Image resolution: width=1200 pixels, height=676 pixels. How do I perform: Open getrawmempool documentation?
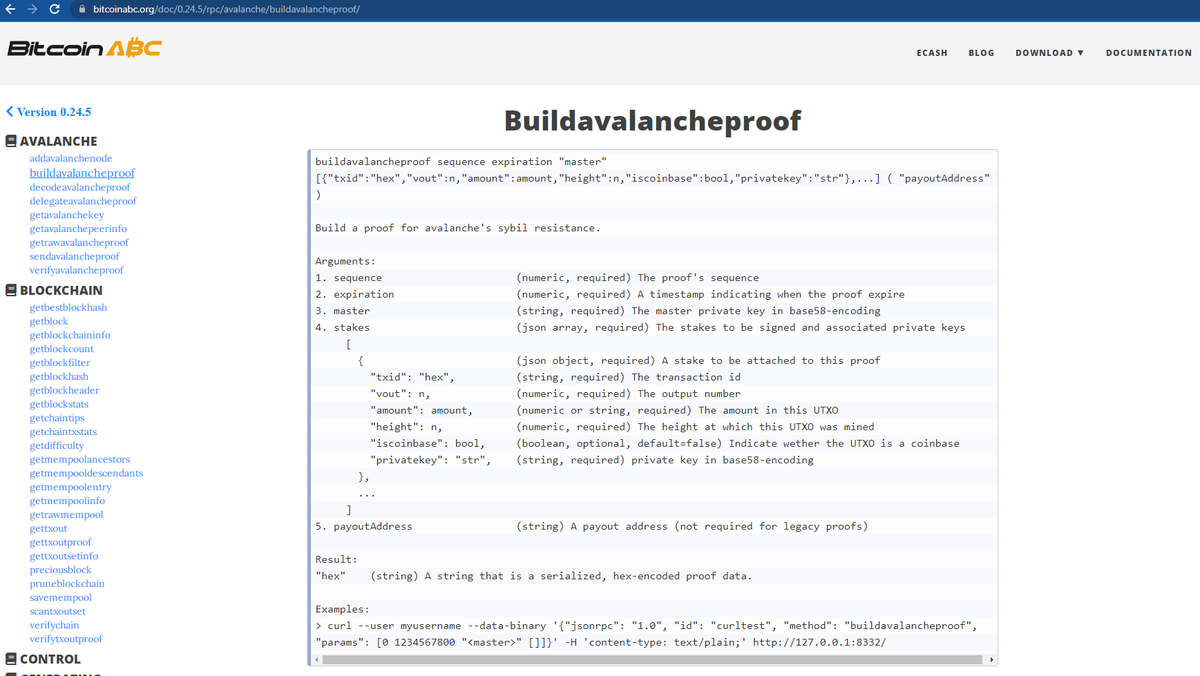[x=66, y=515]
